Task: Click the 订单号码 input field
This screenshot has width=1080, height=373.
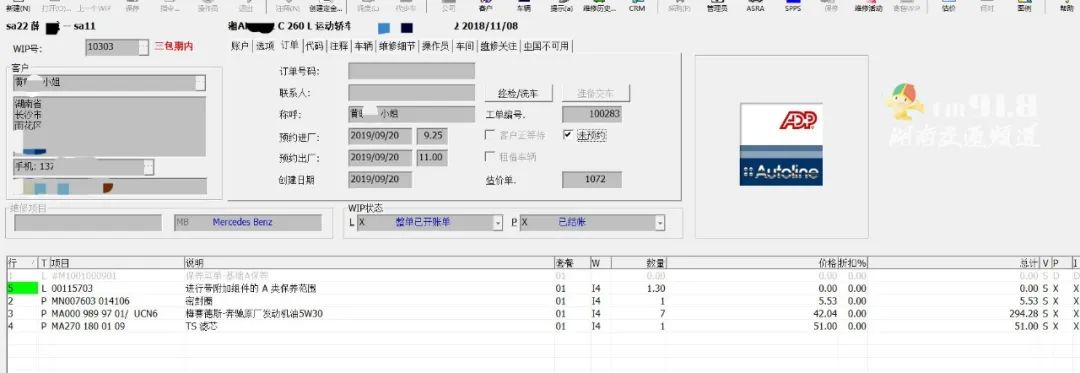Action: 411,71
